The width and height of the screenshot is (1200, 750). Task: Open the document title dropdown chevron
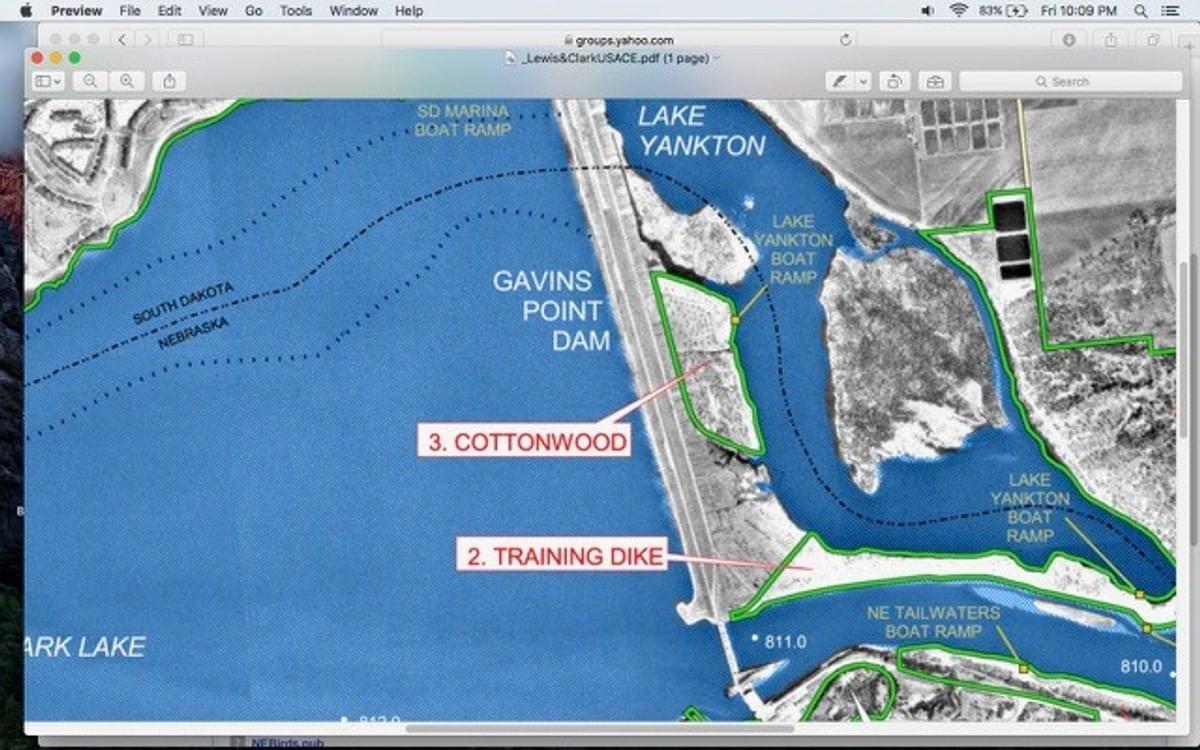tap(716, 58)
